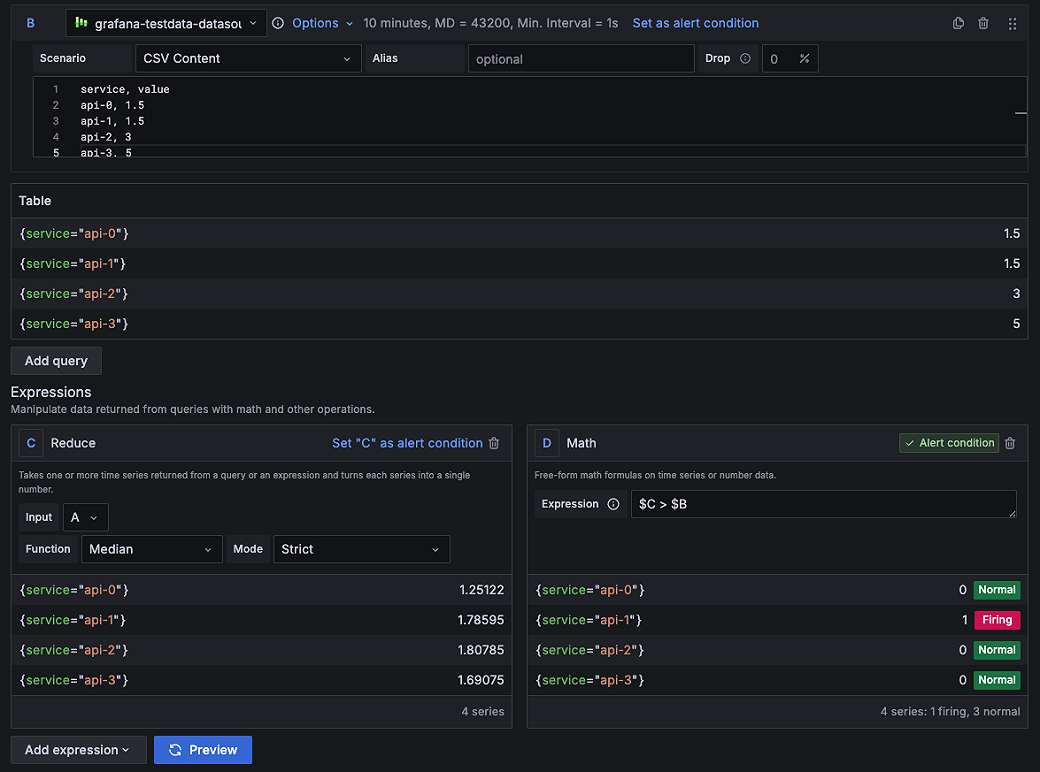Click Set as alert condition in the header
Viewport: 1040px width, 772px height.
pyautogui.click(x=695, y=22)
